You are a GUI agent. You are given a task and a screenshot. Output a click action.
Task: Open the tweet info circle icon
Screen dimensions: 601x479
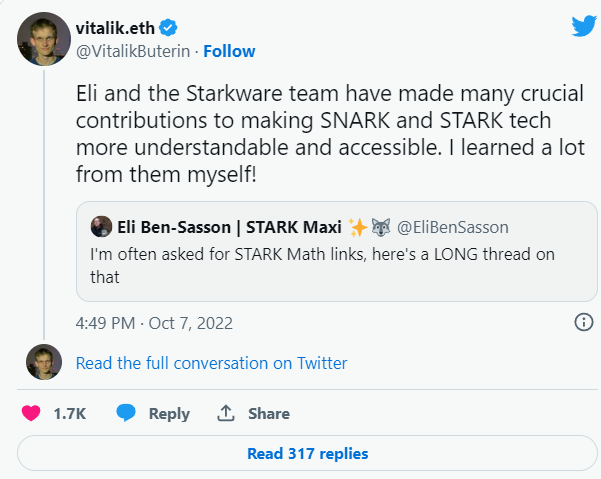coord(584,322)
